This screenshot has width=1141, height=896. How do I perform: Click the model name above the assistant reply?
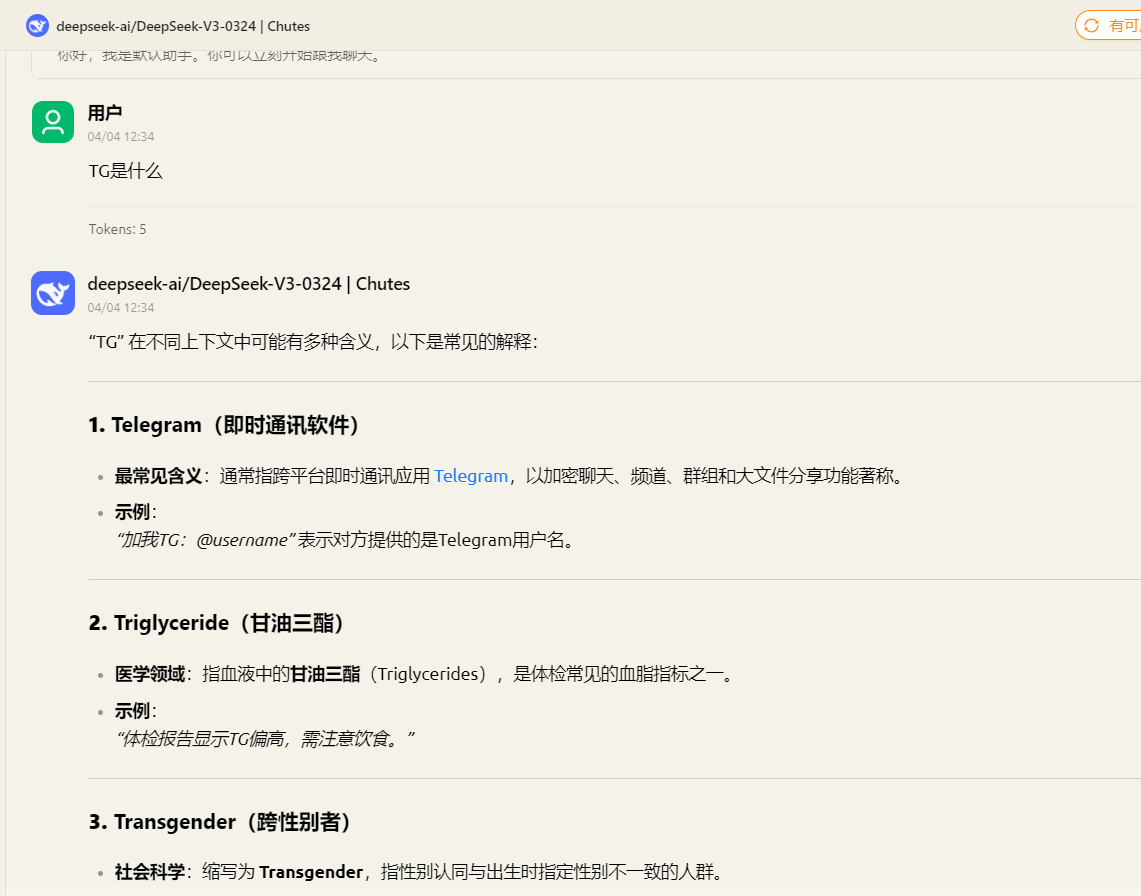249,284
